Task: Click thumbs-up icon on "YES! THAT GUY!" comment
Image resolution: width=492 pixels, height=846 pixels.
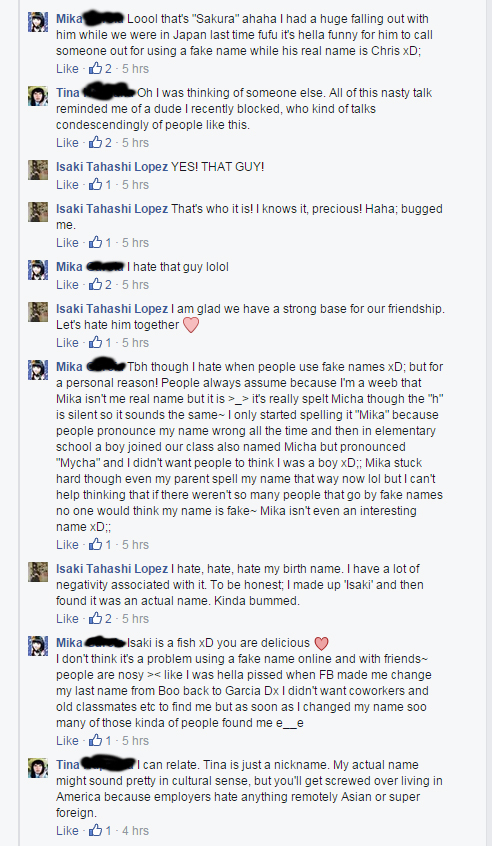Action: pos(96,185)
